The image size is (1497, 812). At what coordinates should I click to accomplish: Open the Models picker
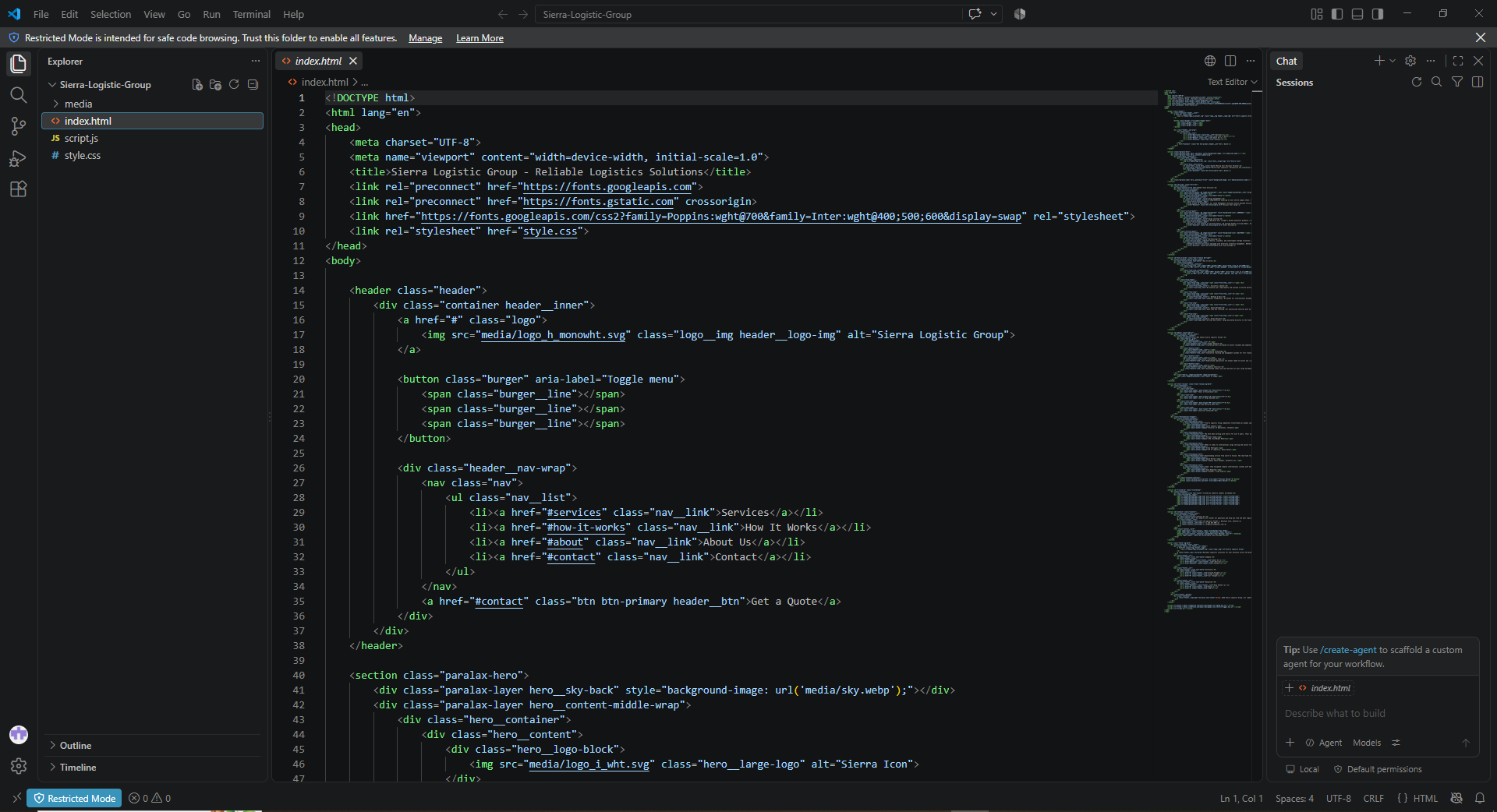(x=1367, y=743)
